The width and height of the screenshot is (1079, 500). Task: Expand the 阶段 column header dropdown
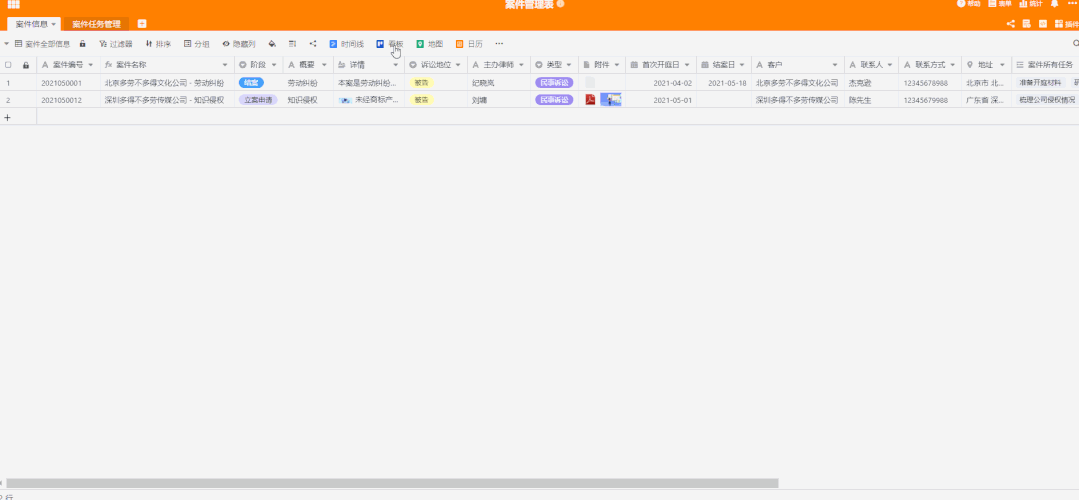coord(276,65)
